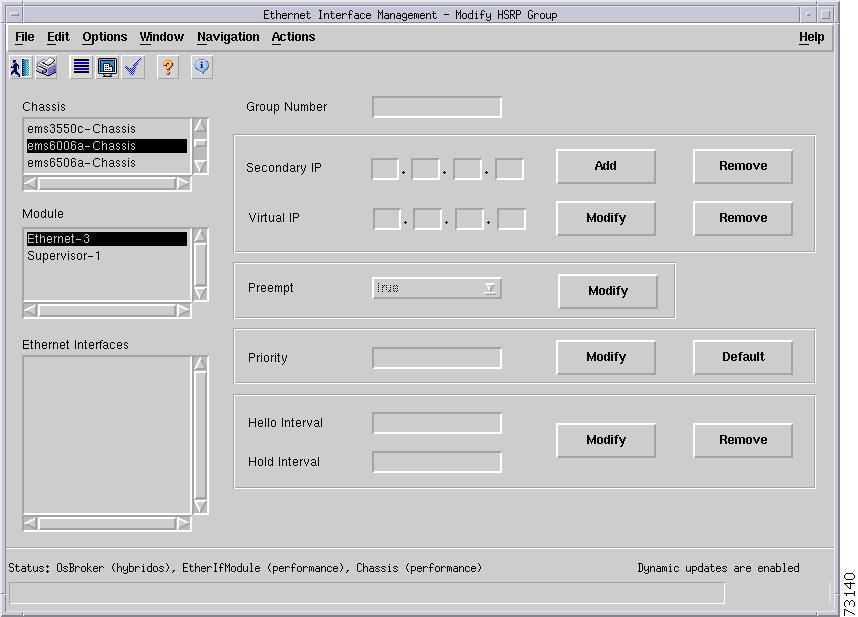Click the orange question mark help icon

tap(168, 67)
